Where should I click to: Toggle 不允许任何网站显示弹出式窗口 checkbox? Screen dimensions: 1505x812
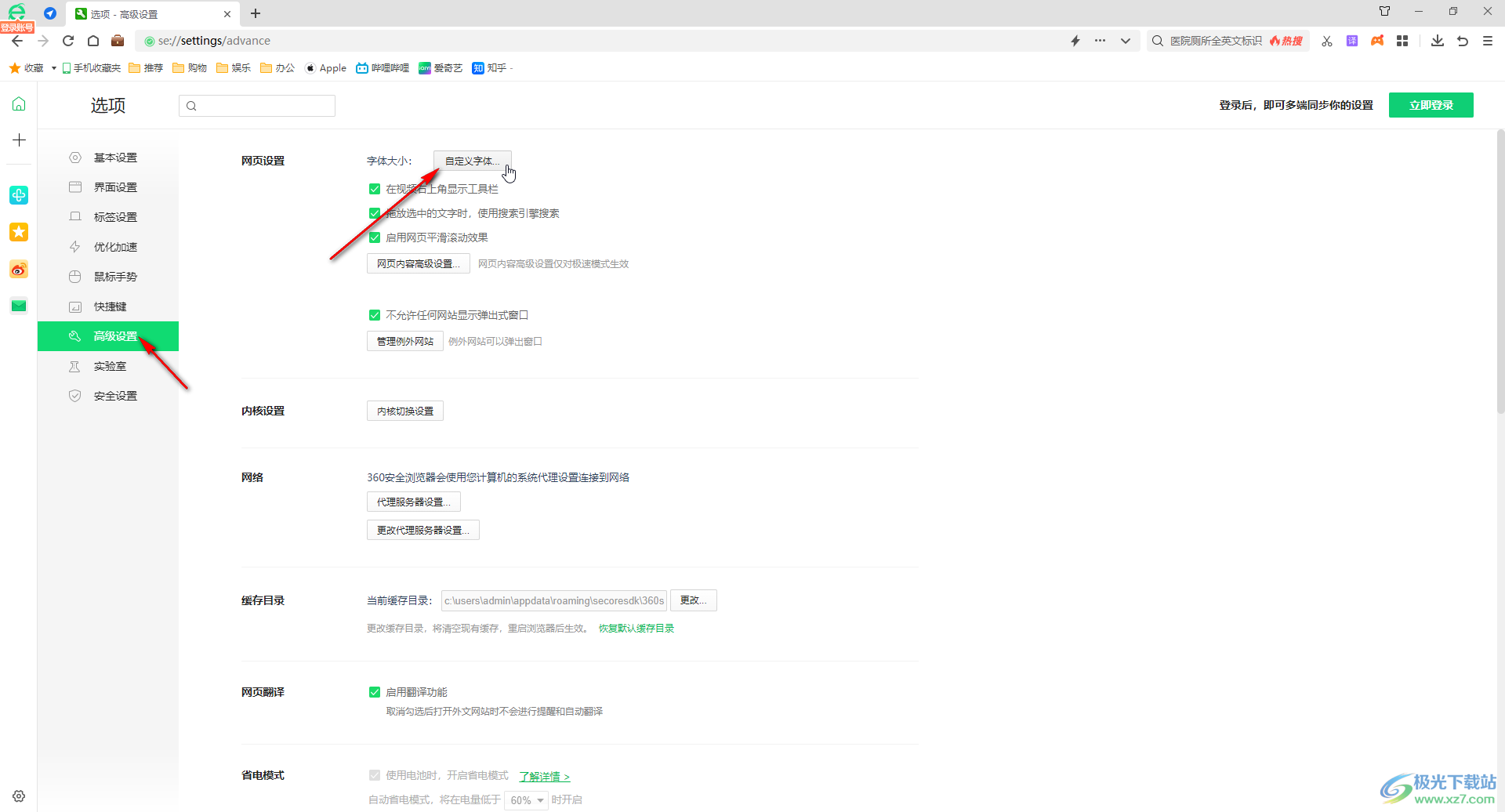[x=375, y=315]
